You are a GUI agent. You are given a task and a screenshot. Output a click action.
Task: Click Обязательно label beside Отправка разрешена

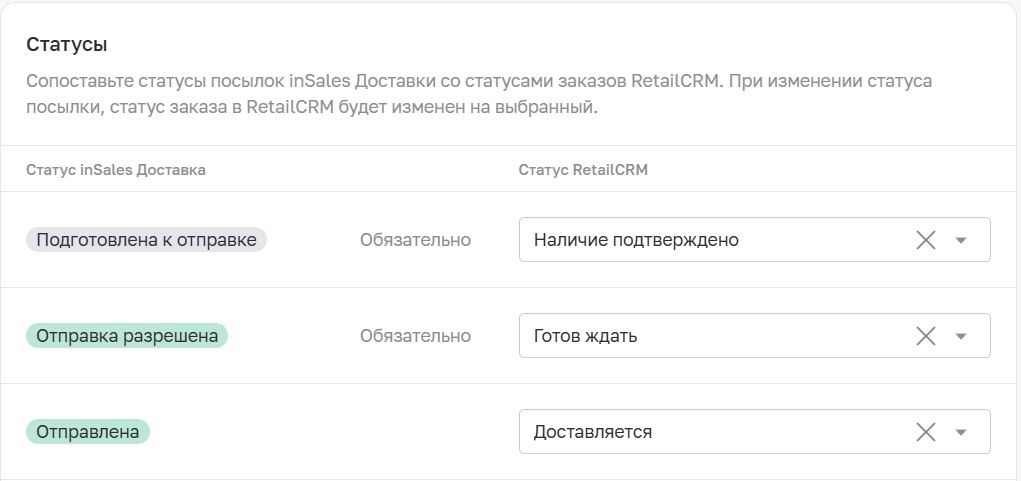coord(415,336)
